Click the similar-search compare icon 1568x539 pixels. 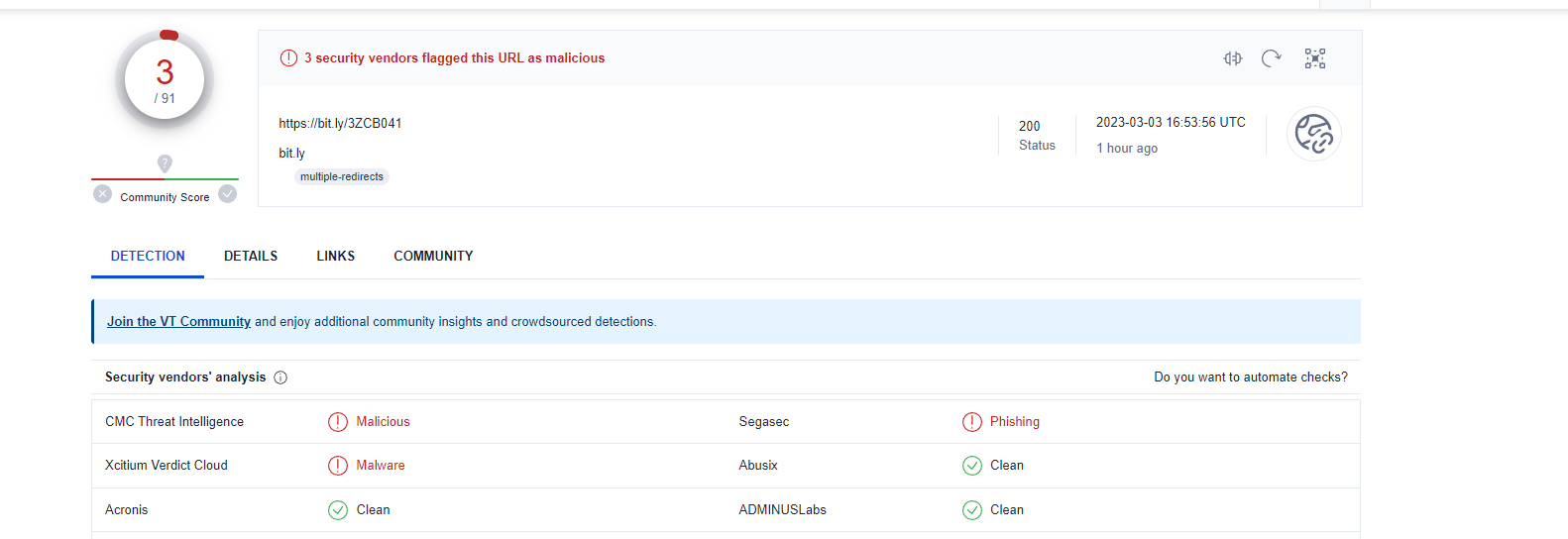click(1232, 58)
